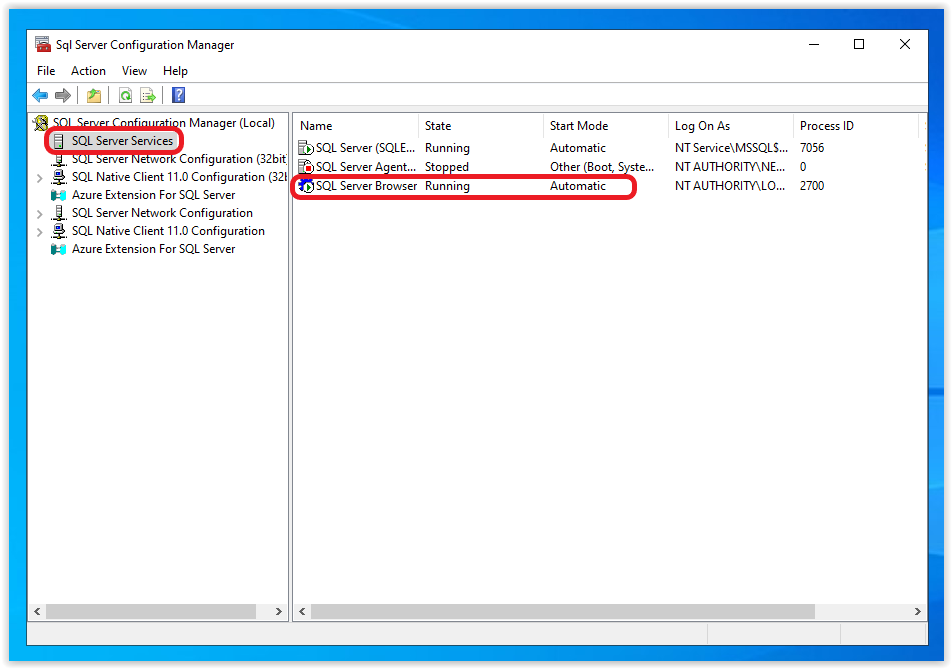Open the View menu
The image size is (952, 669).
click(134, 71)
